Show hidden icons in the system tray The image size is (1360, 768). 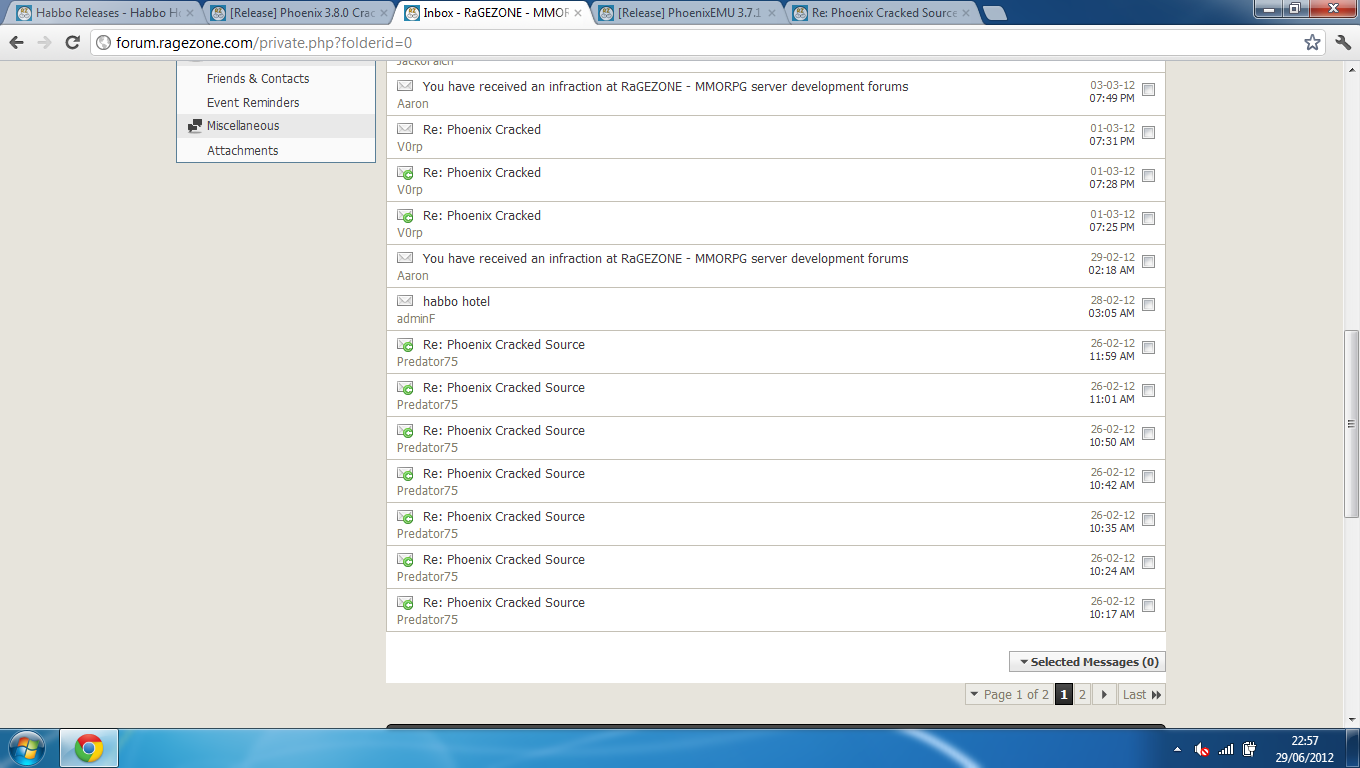[1177, 749]
